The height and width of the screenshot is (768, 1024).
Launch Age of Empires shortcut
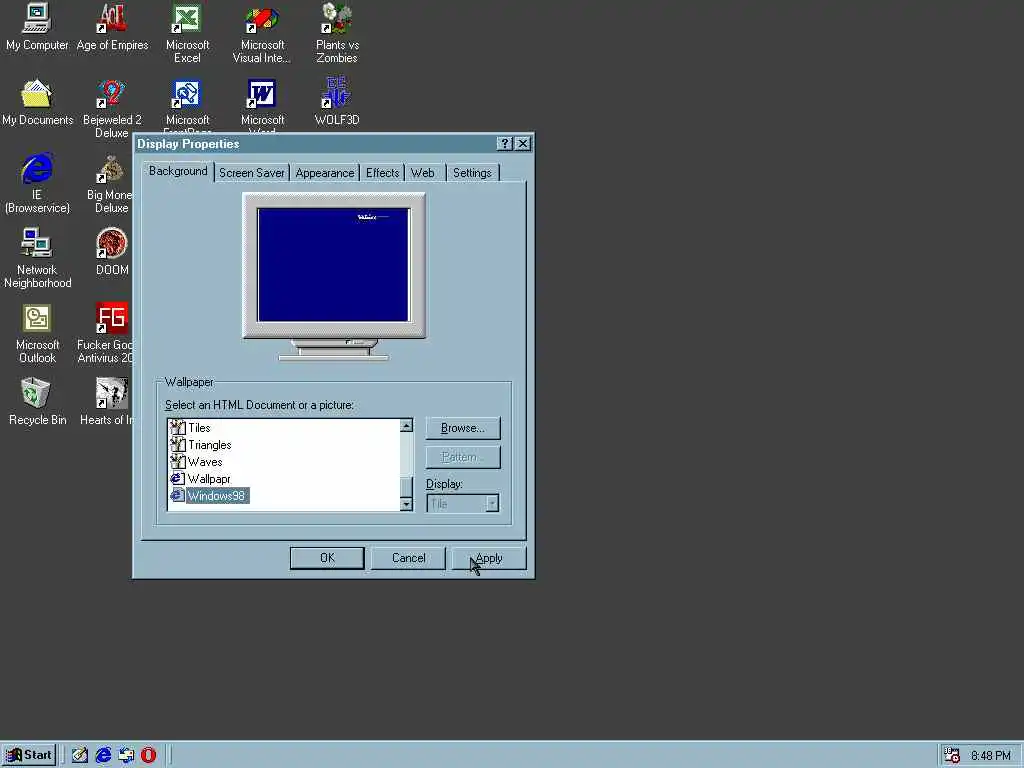tap(112, 27)
